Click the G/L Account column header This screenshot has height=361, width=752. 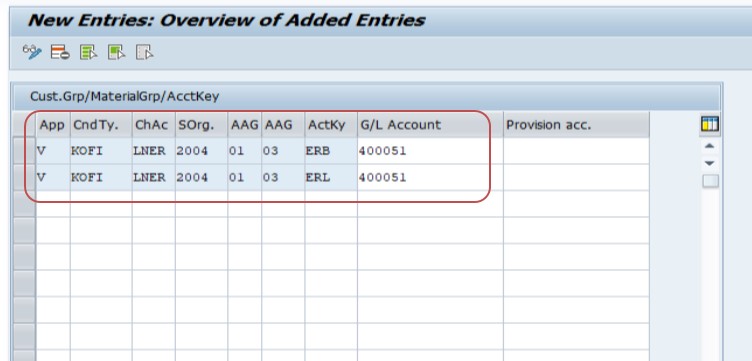coord(430,125)
